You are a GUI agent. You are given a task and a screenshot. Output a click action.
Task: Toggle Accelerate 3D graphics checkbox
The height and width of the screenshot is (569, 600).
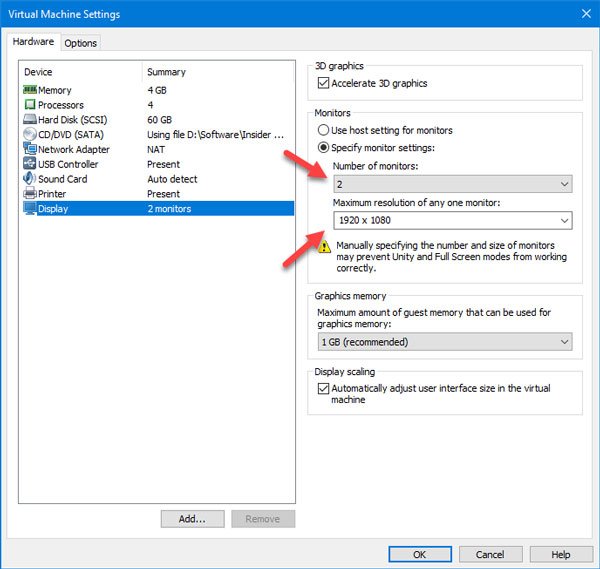(323, 83)
